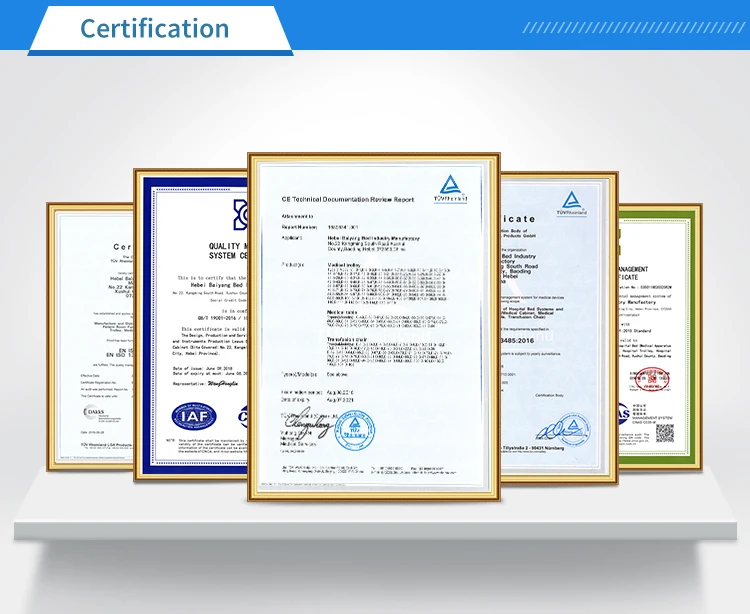Click TÜV Rheinland triangle logo on center report
Screen dimensions: 750x614
[451, 189]
